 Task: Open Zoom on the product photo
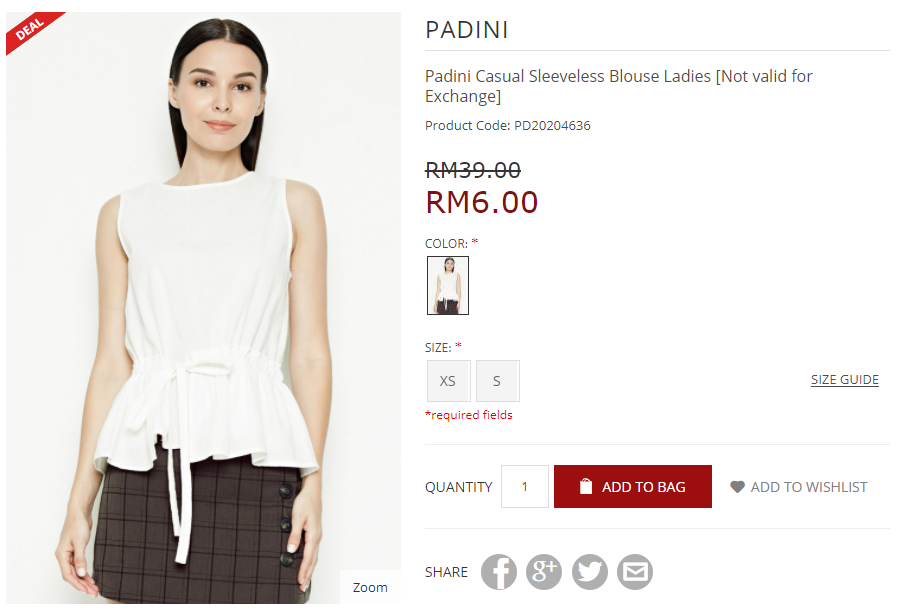click(x=370, y=587)
